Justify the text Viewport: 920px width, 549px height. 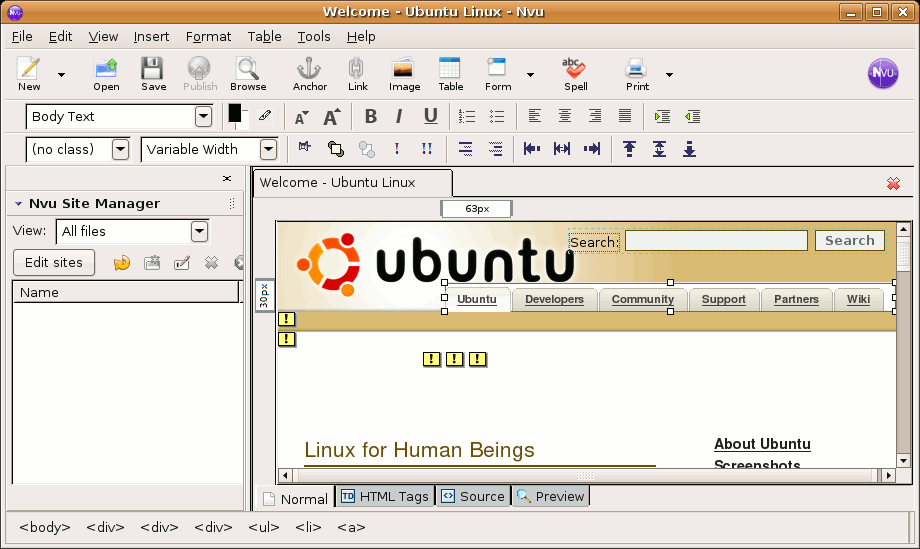tap(625, 116)
